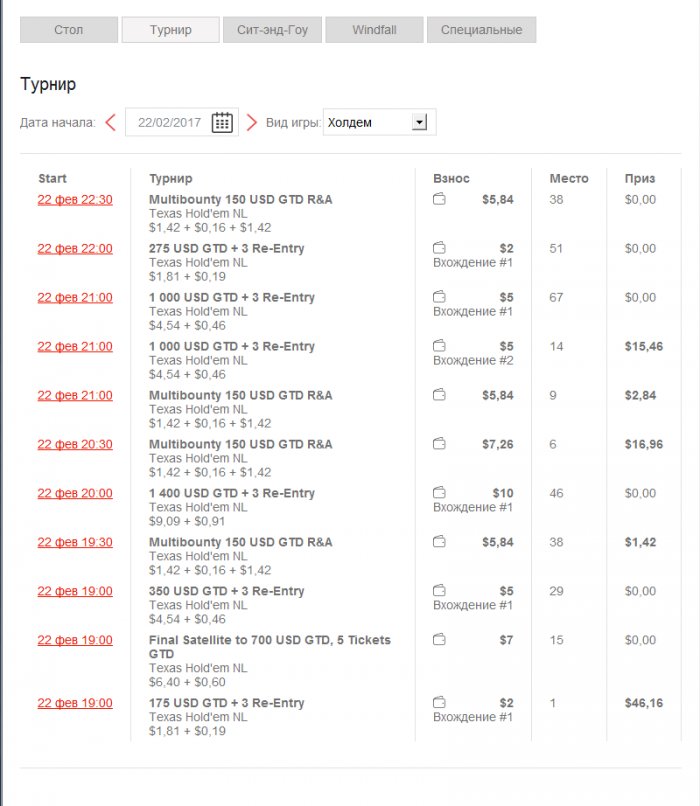Click wallet icon for 175 USD GTD tournament
Image resolution: width=700 pixels, height=806 pixels.
pos(439,703)
